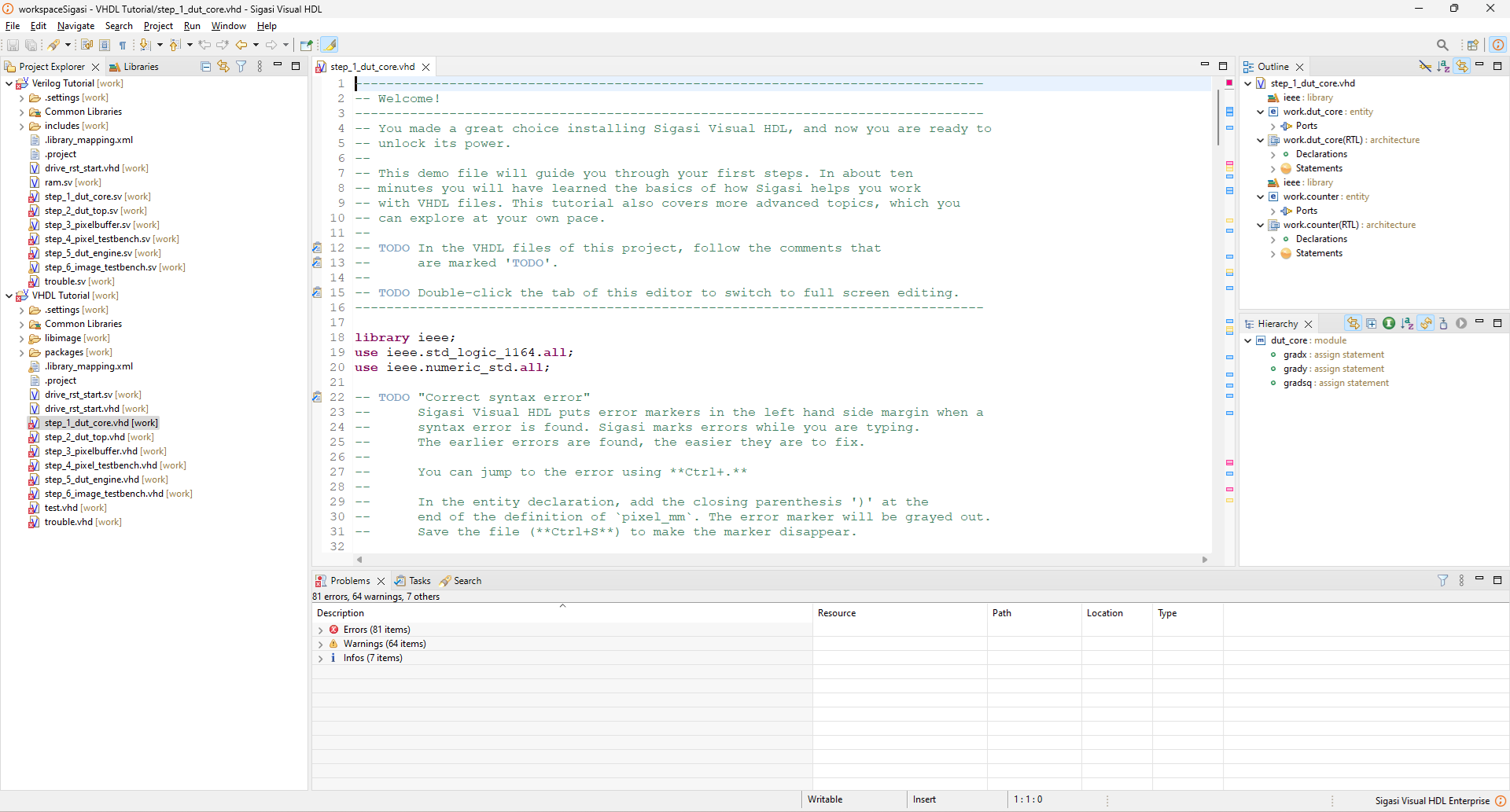Click the Search magnifier icon at top right
The height and width of the screenshot is (812, 1510).
[1442, 46]
